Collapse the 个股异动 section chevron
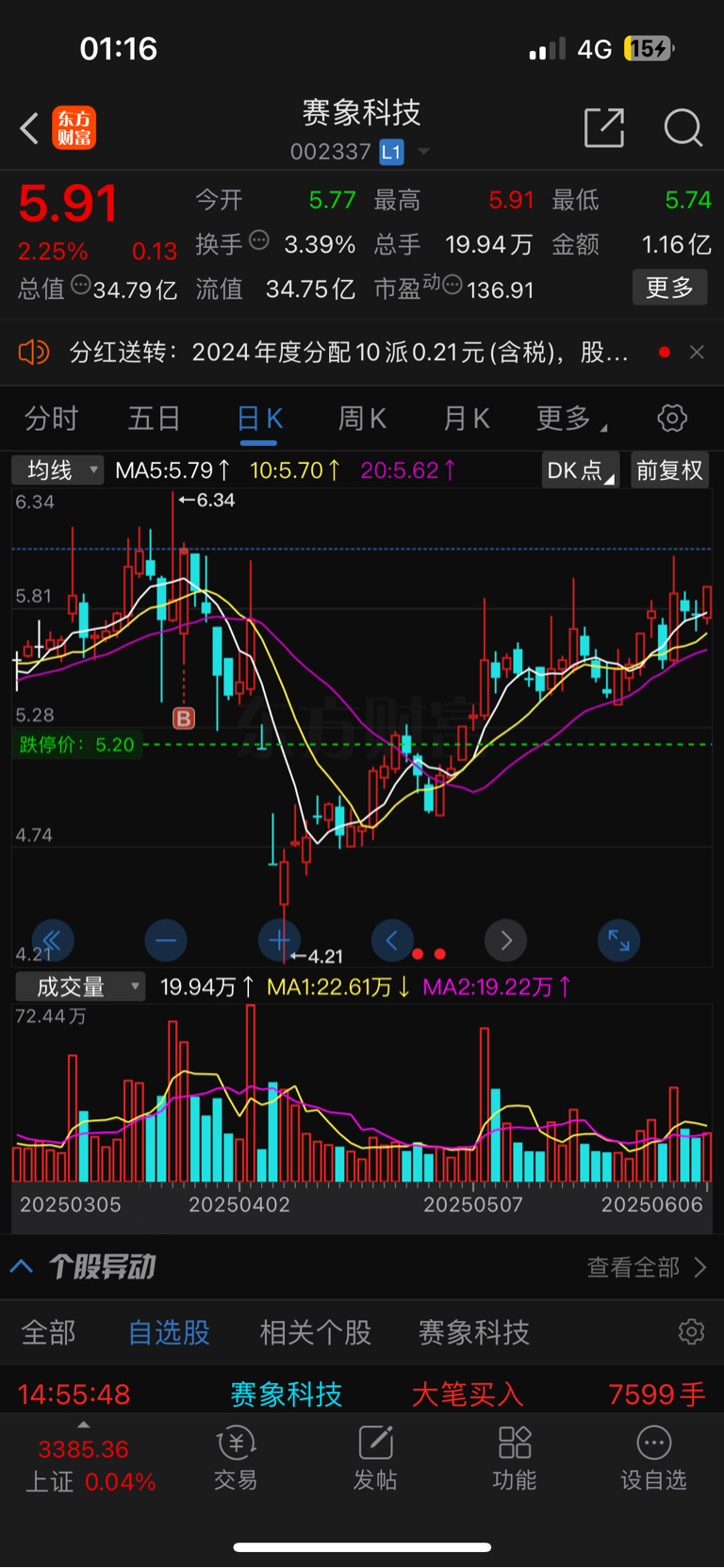 tap(22, 1266)
